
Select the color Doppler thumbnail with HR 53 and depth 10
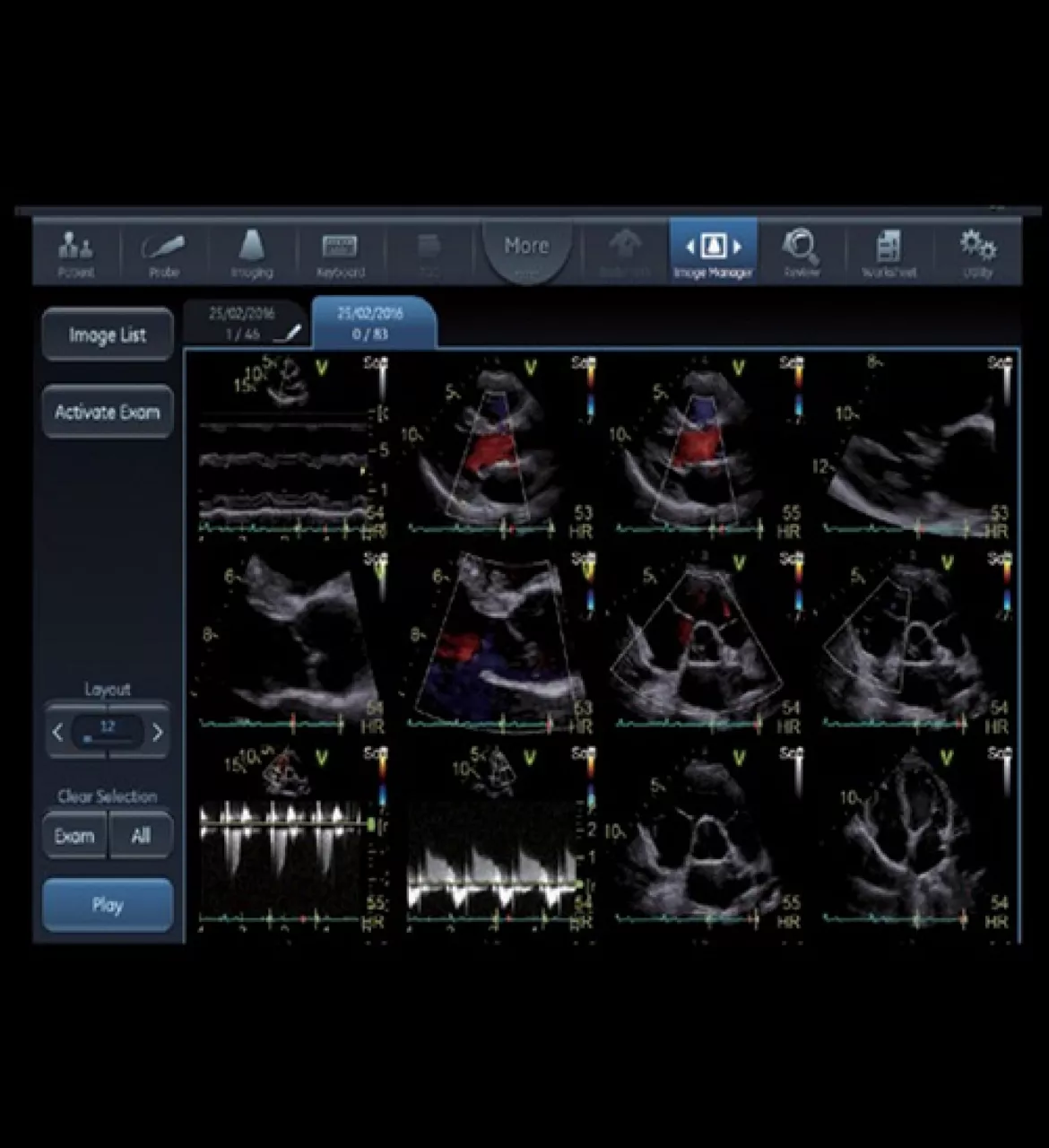coord(498,447)
